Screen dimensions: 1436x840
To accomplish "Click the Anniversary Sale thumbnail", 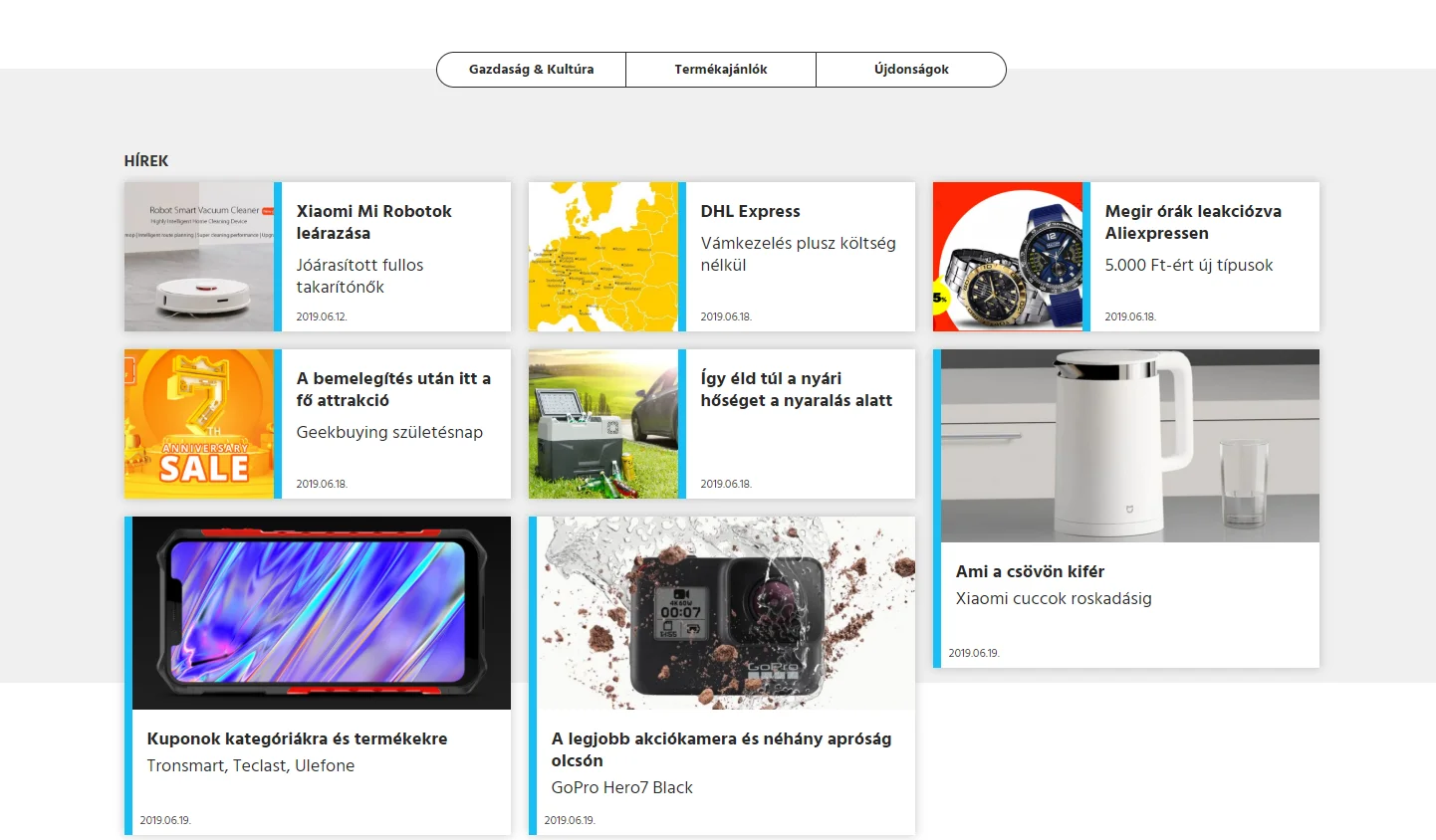I will click(x=199, y=424).
